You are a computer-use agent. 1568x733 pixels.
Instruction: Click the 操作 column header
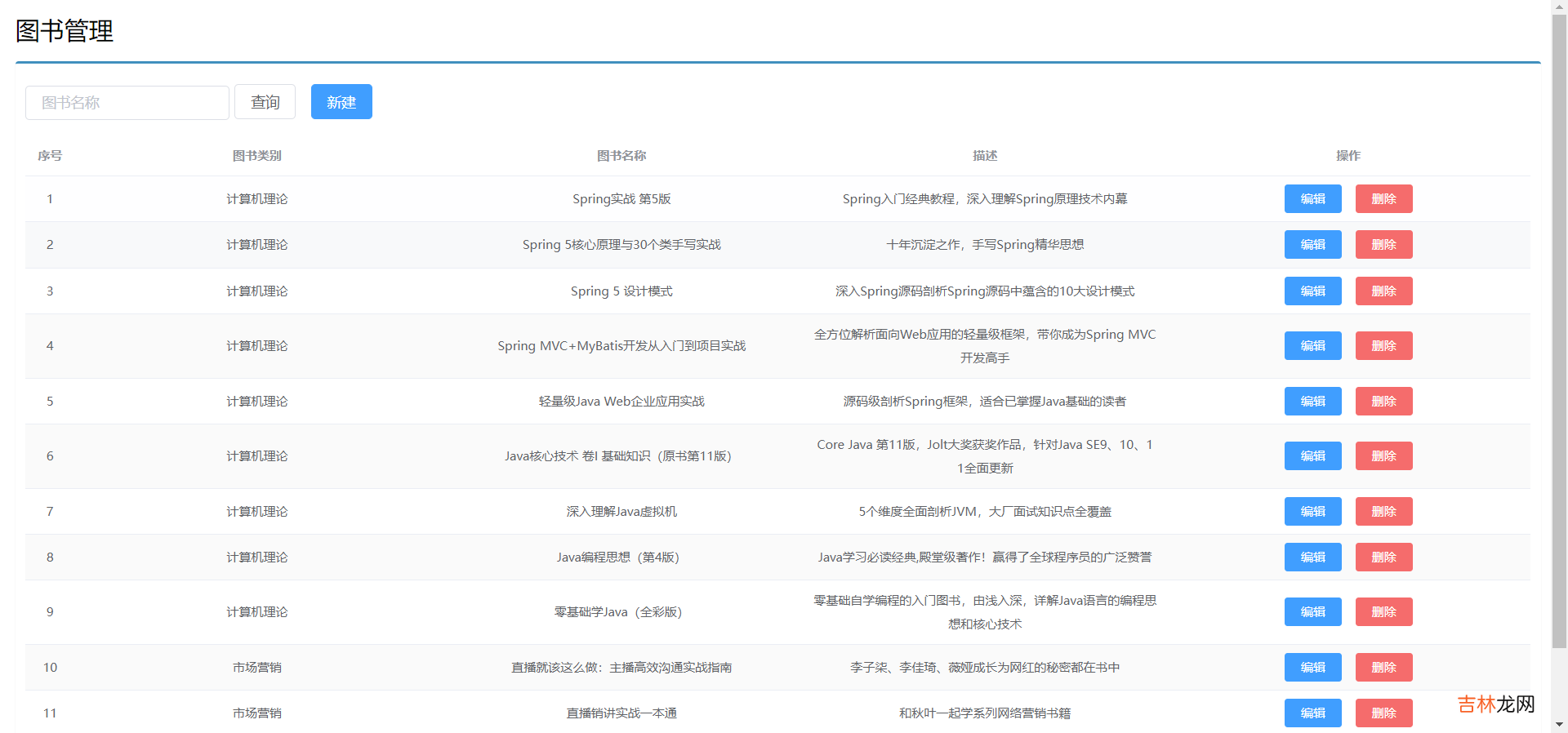[1348, 156]
